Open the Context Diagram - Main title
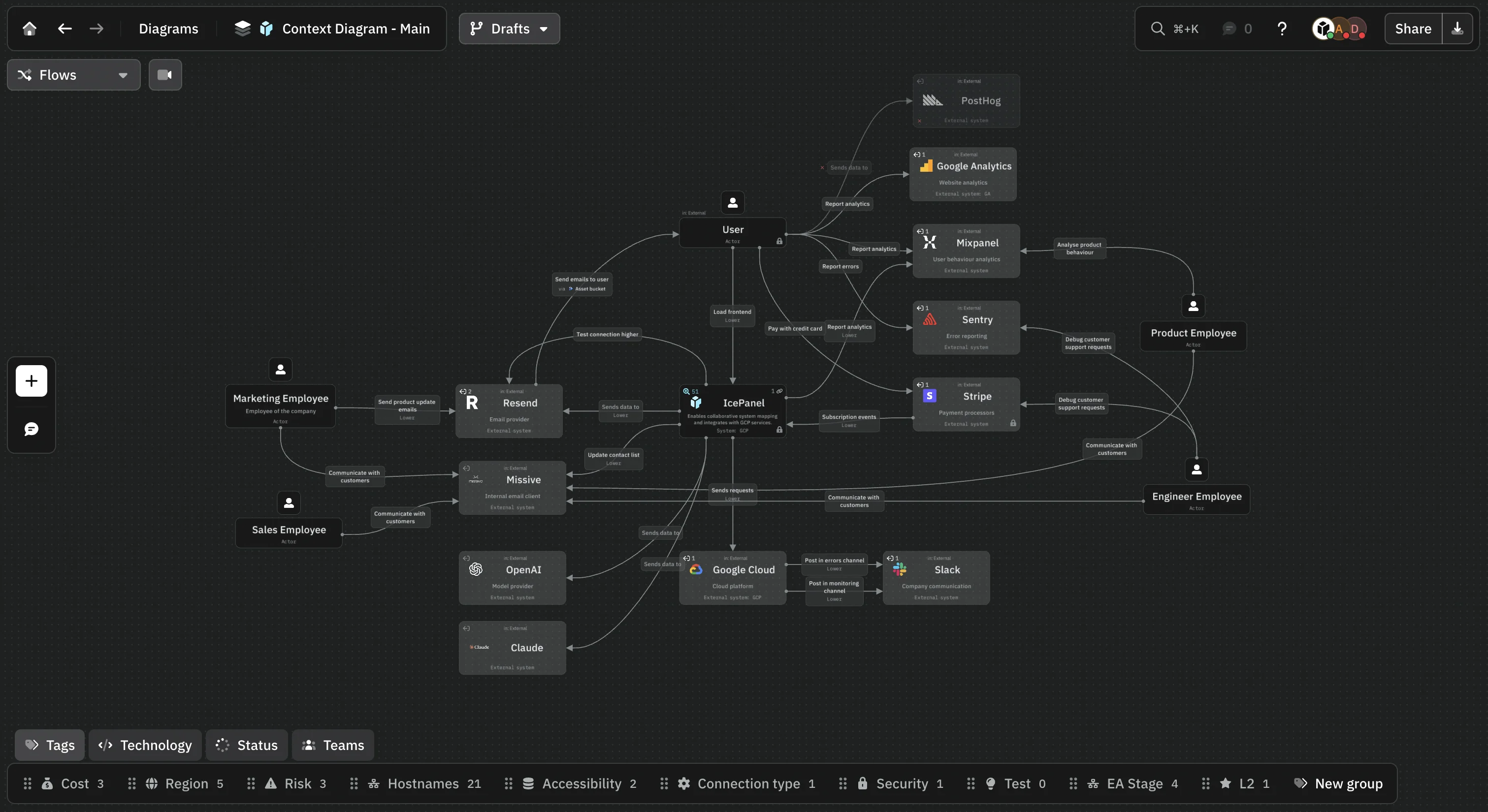Screen dimensions: 1488x812 pos(356,29)
